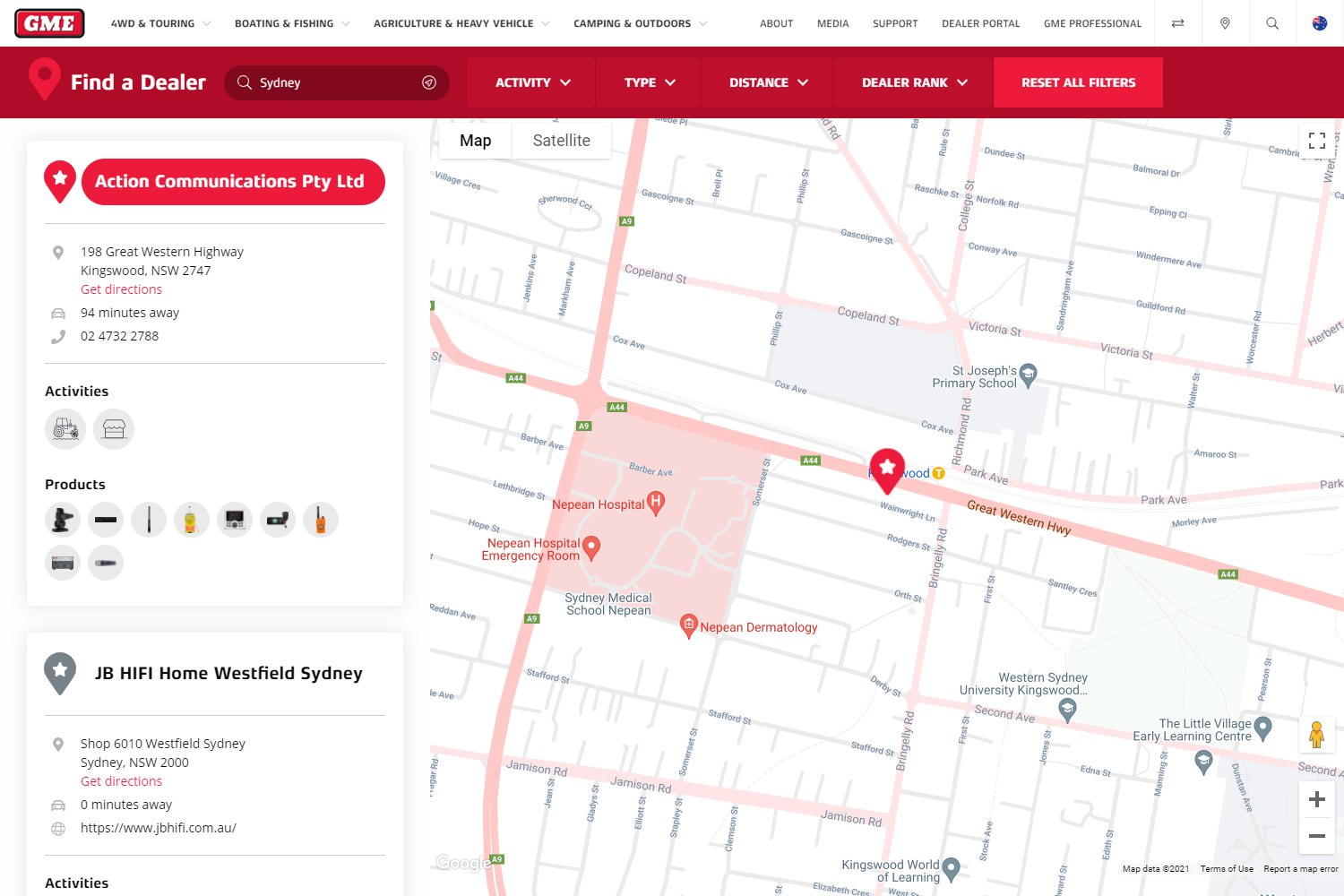
Task: Open site search magnifier icon
Action: click(x=1272, y=23)
